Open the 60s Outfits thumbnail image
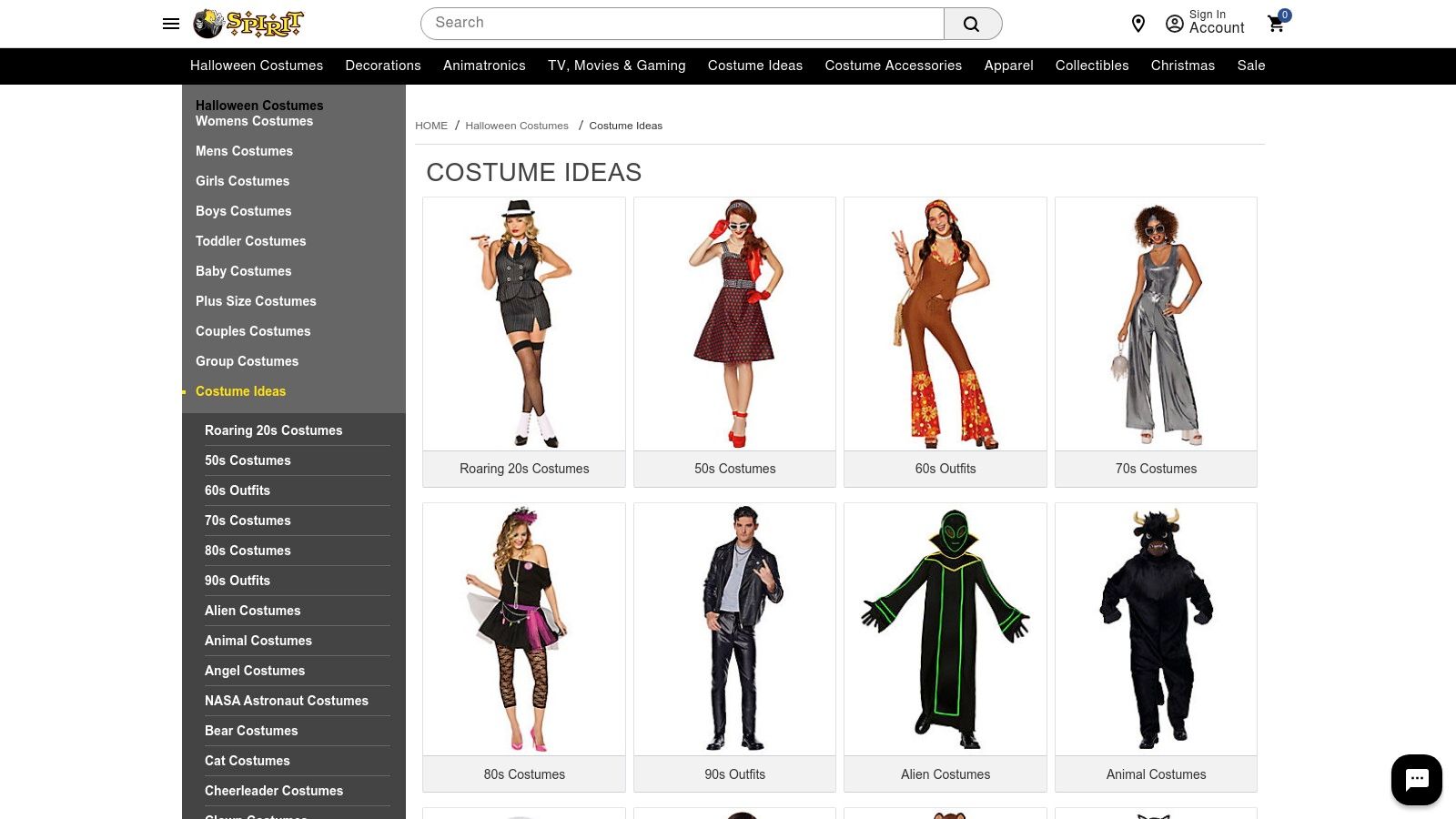The height and width of the screenshot is (819, 1456). (x=945, y=324)
